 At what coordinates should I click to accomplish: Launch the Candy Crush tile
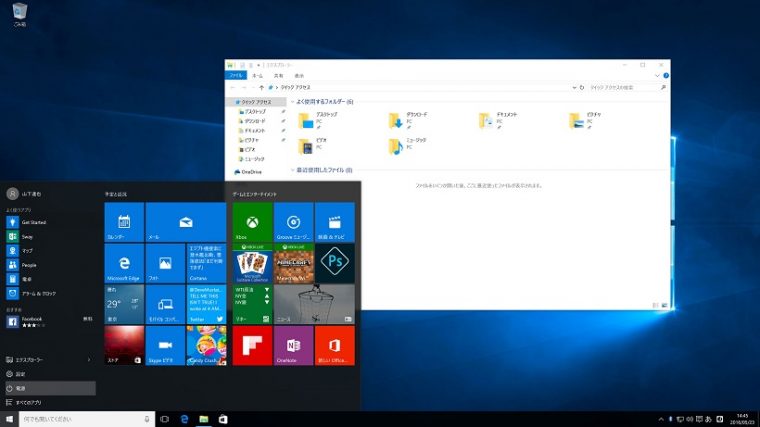(206, 345)
